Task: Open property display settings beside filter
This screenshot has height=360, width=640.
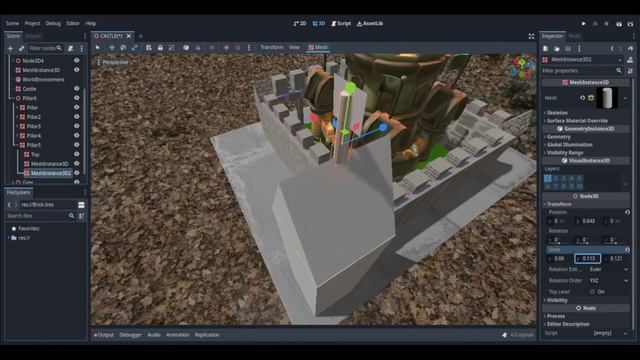Action: pyautogui.click(x=630, y=71)
